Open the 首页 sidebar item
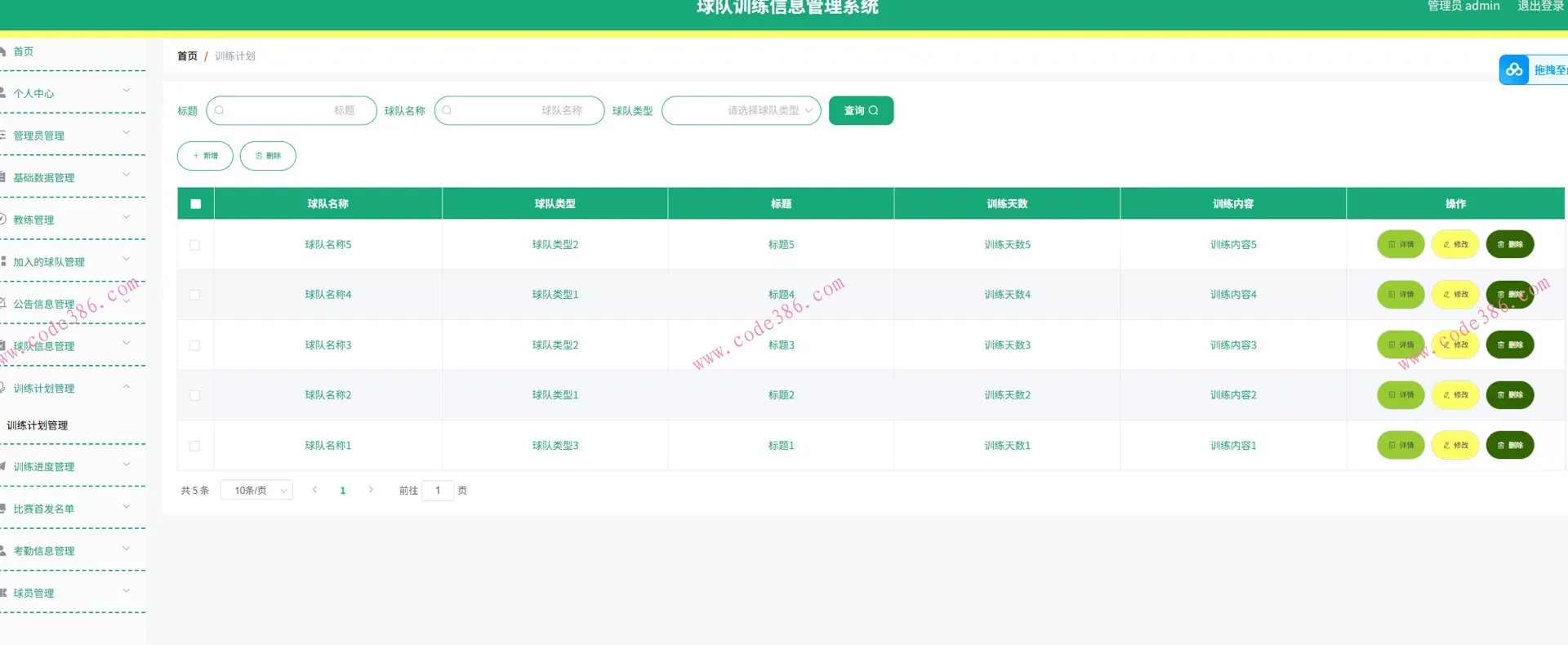This screenshot has width=1568, height=645. point(72,51)
